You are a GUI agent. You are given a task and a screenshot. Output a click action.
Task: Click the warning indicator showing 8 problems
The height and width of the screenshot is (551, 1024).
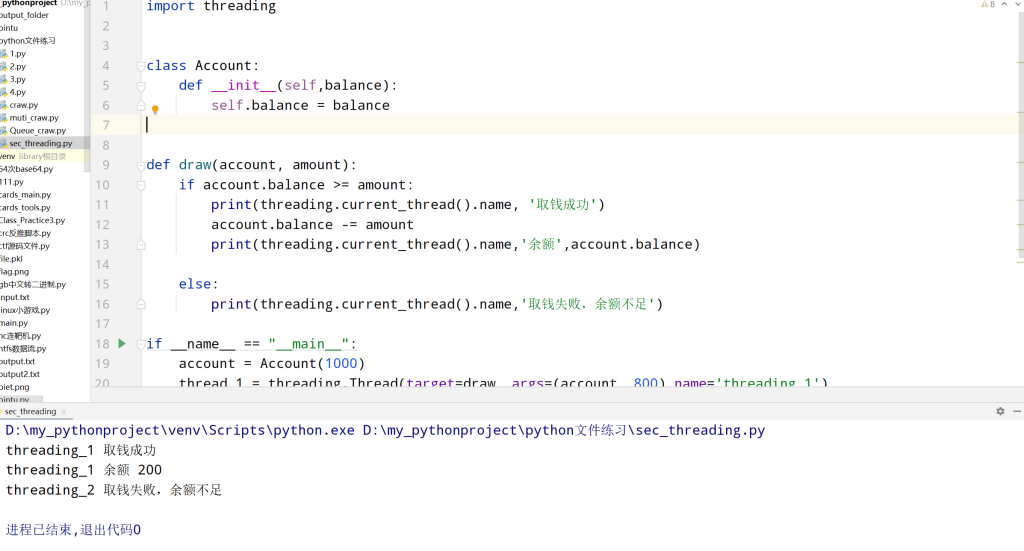986,6
